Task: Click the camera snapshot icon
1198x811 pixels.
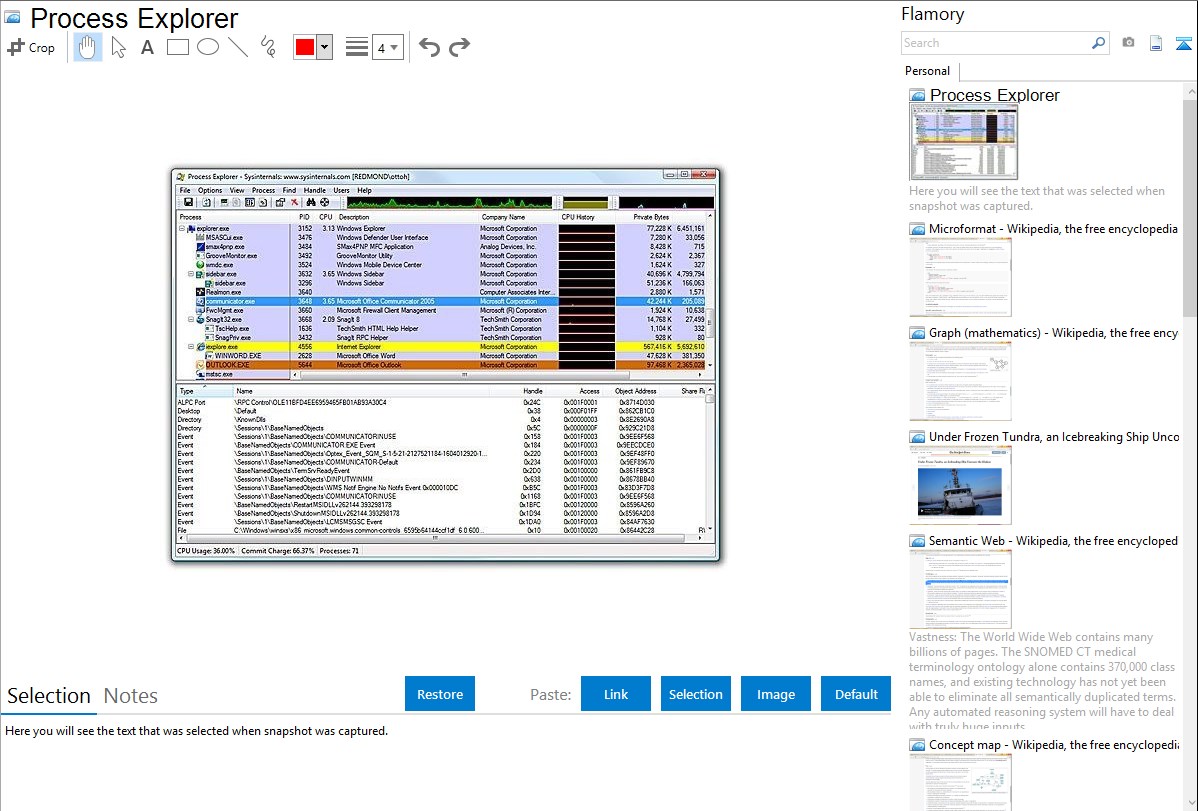Action: [x=1128, y=43]
